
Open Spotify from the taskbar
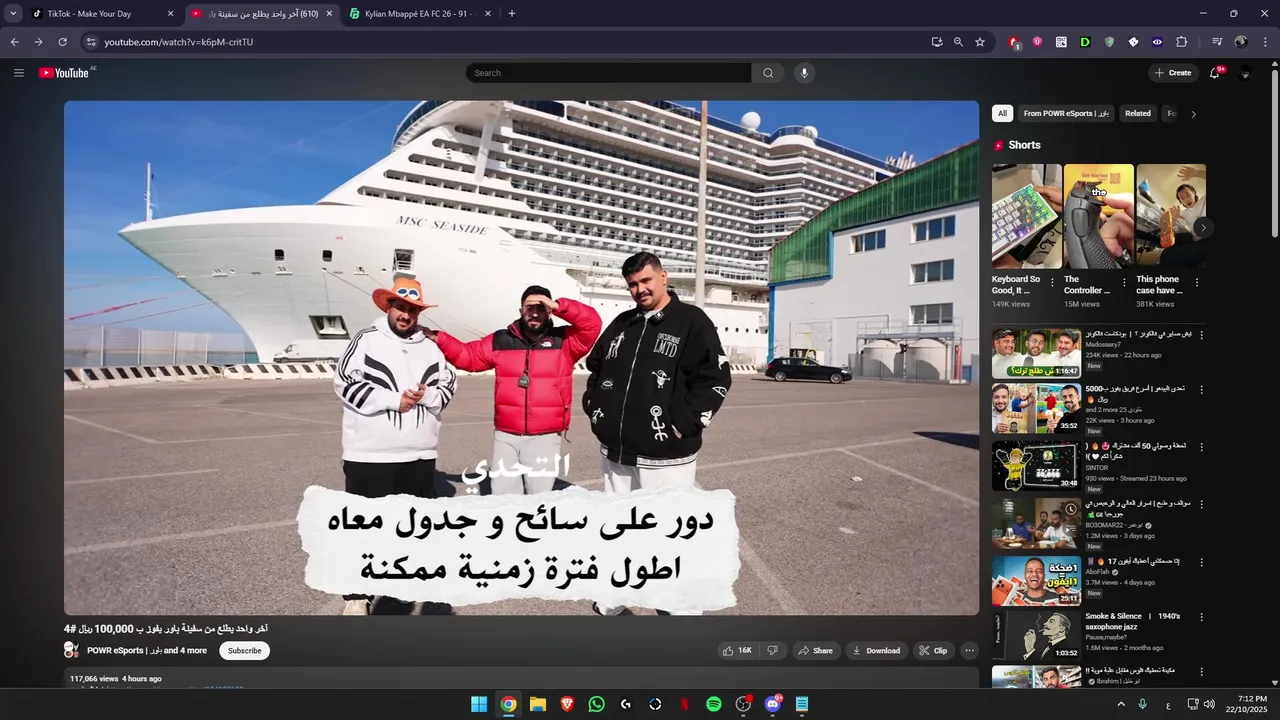click(714, 704)
